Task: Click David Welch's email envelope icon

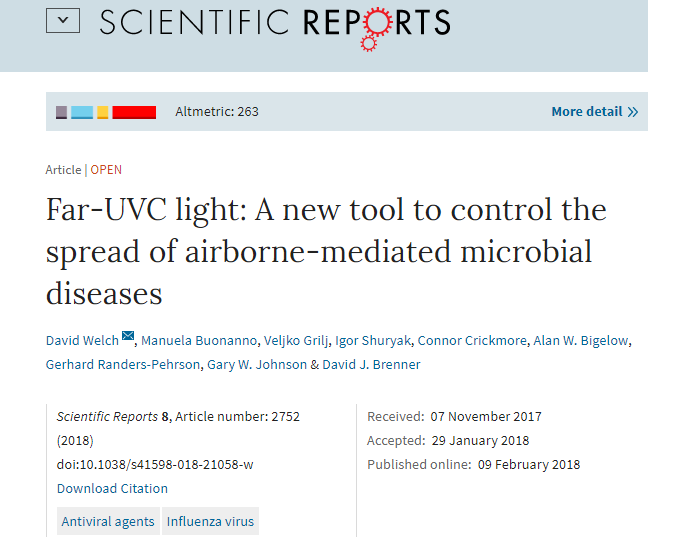Action: tap(128, 336)
